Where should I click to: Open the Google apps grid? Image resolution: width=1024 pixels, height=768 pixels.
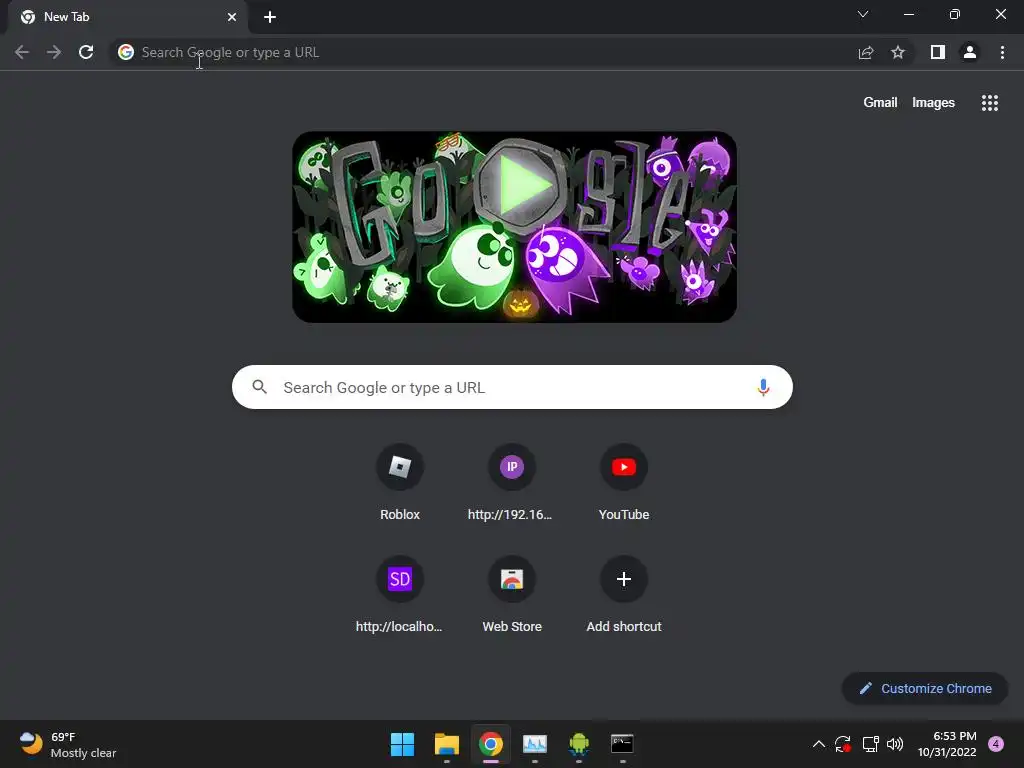(989, 103)
